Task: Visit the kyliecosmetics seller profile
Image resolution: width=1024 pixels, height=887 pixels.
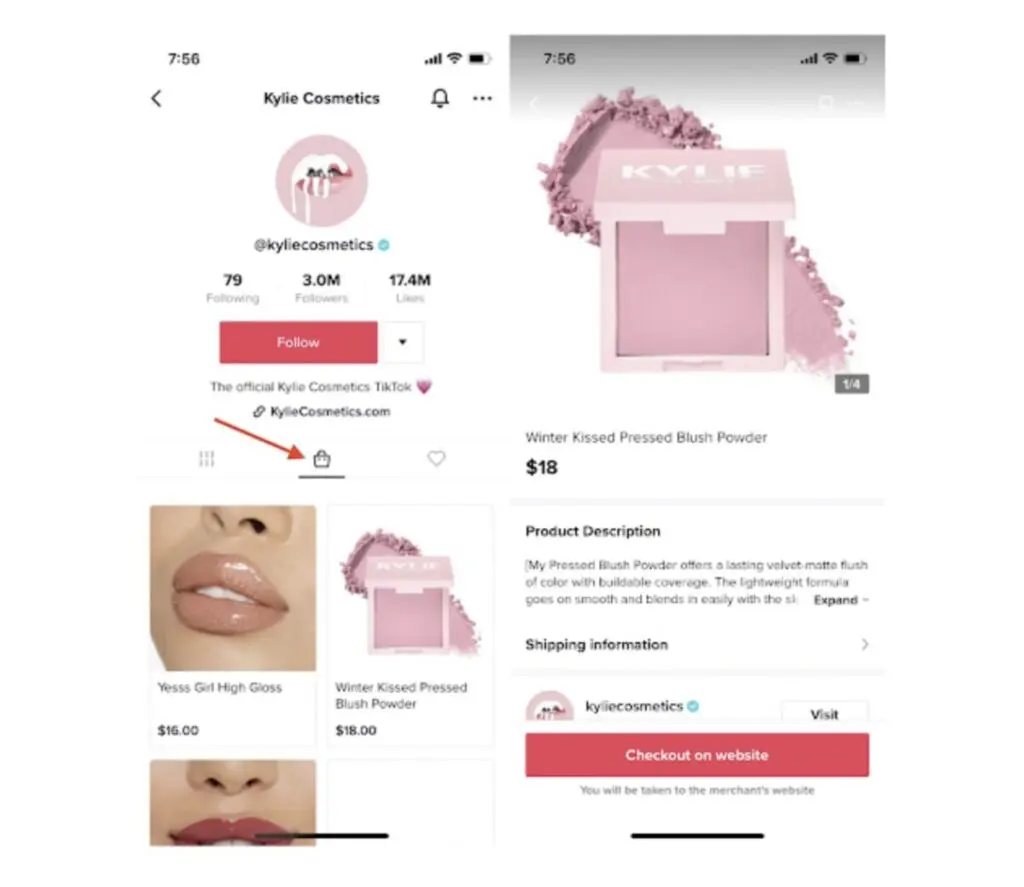Action: click(825, 713)
